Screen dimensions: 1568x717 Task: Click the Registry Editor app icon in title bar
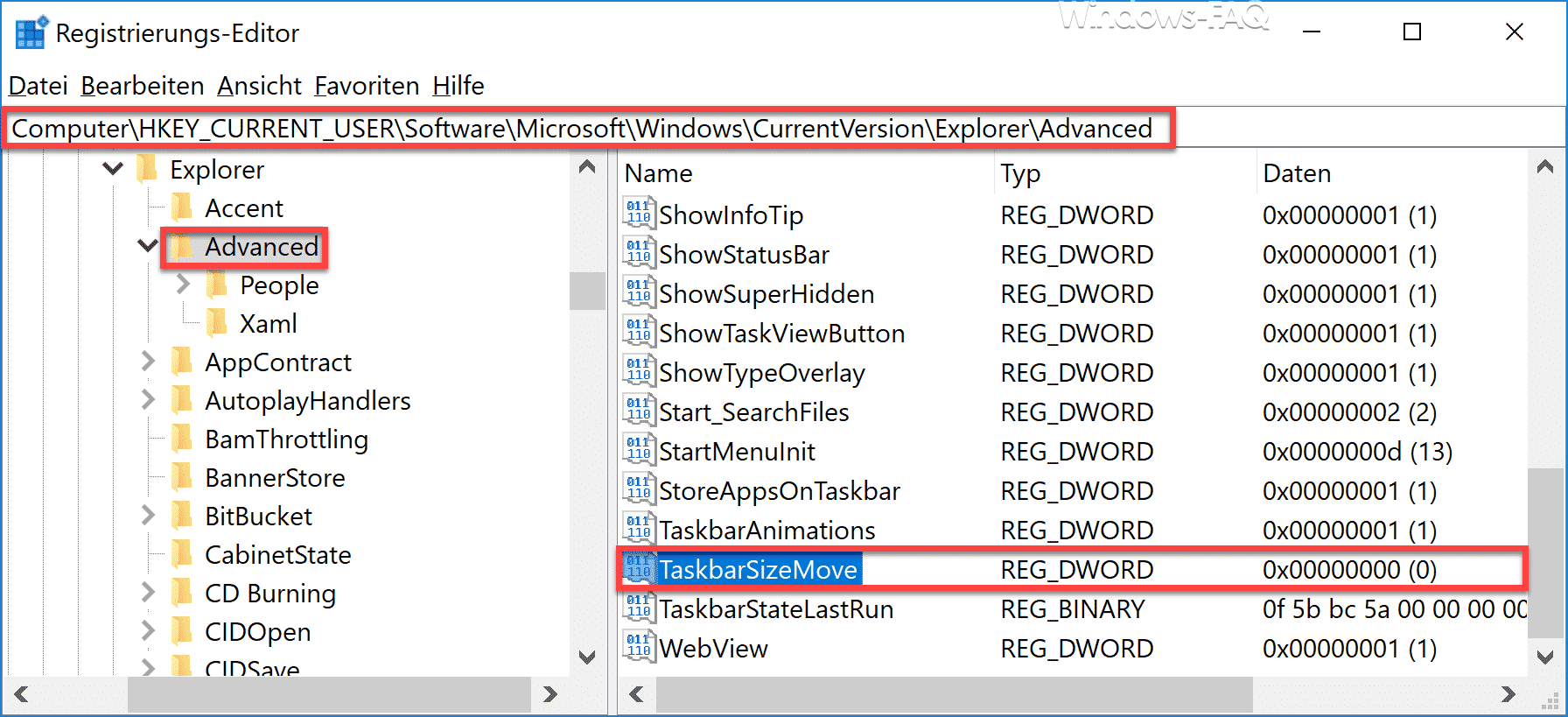coord(31,32)
